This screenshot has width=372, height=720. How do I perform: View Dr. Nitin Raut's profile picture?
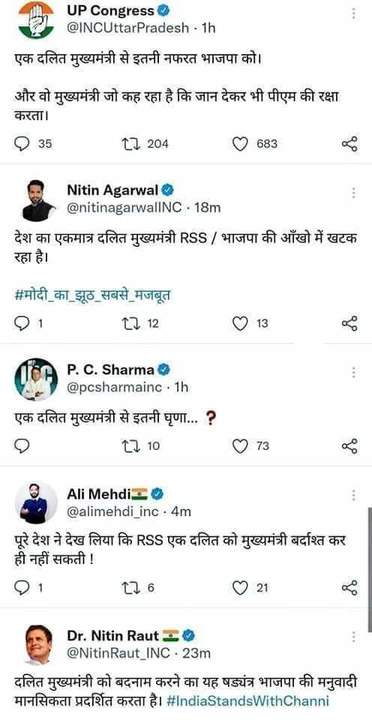coord(38,644)
